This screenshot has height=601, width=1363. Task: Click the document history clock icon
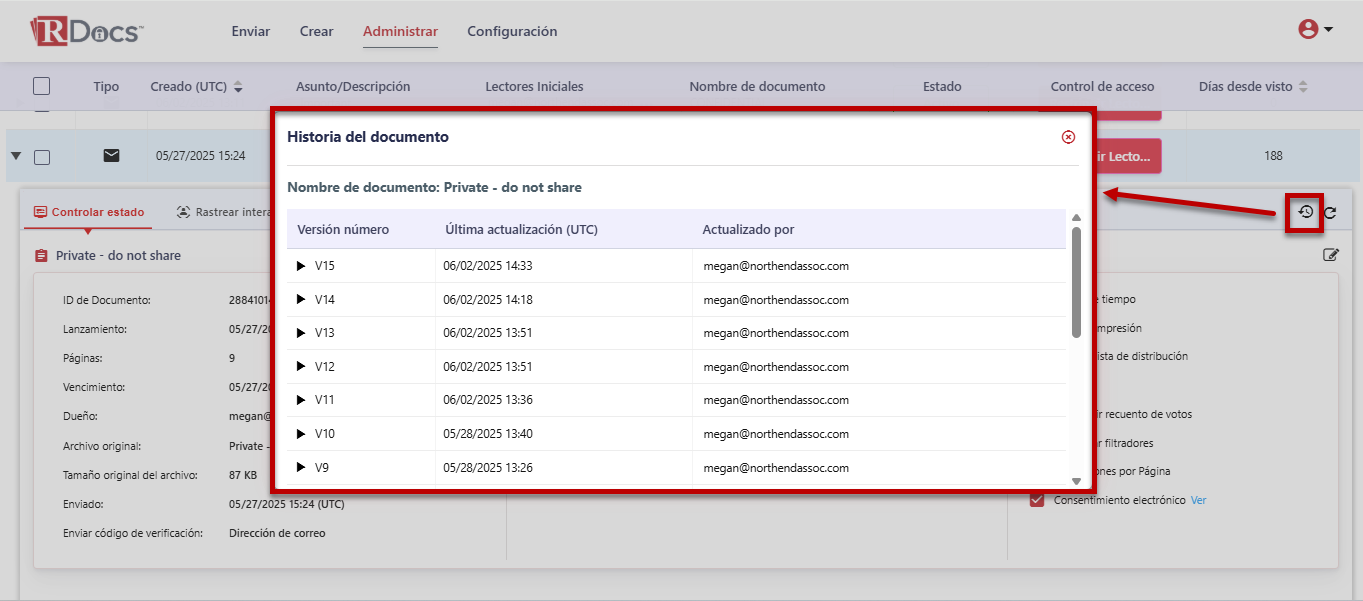[x=1305, y=212]
